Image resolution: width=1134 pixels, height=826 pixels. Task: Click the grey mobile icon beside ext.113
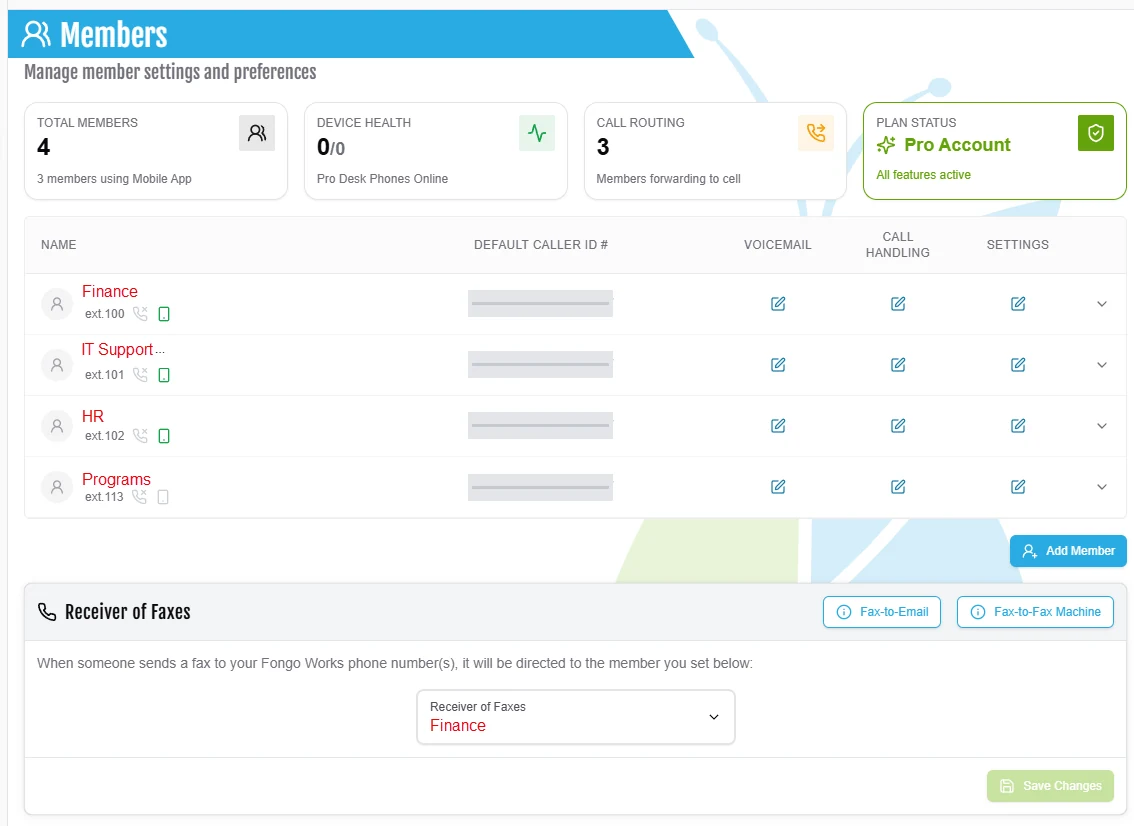(x=163, y=497)
